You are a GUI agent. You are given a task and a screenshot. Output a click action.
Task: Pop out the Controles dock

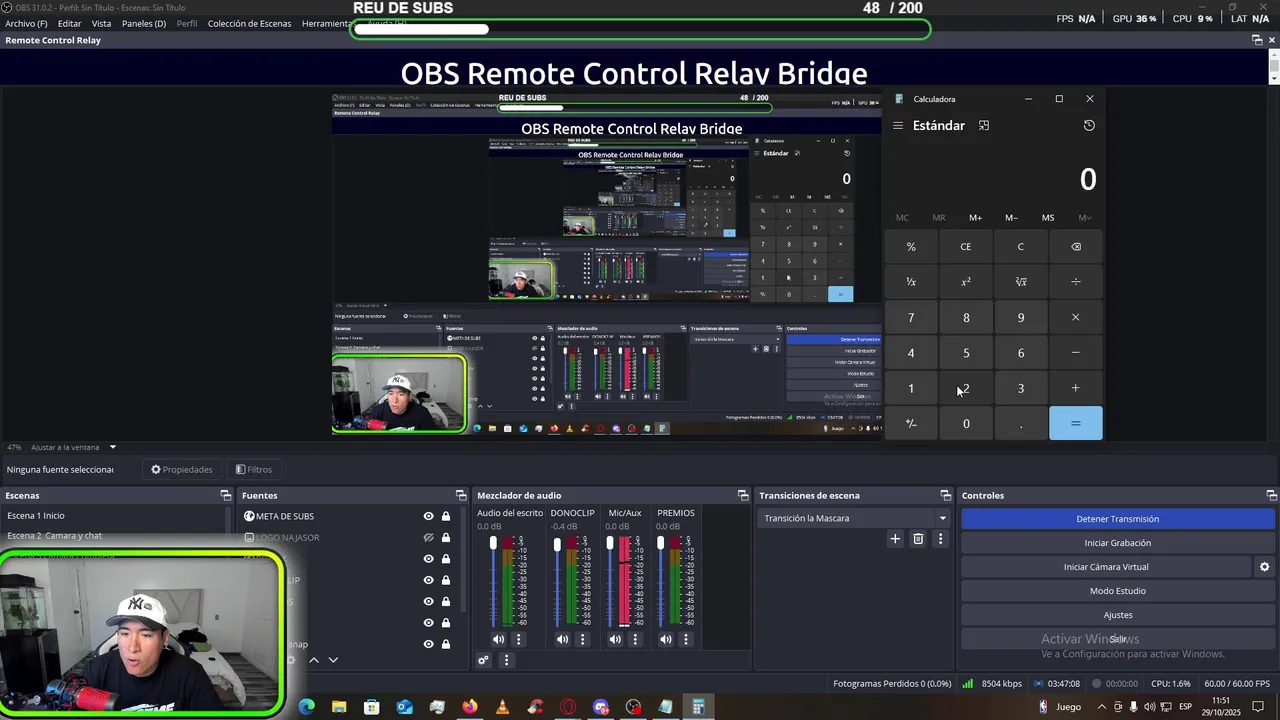point(1271,496)
